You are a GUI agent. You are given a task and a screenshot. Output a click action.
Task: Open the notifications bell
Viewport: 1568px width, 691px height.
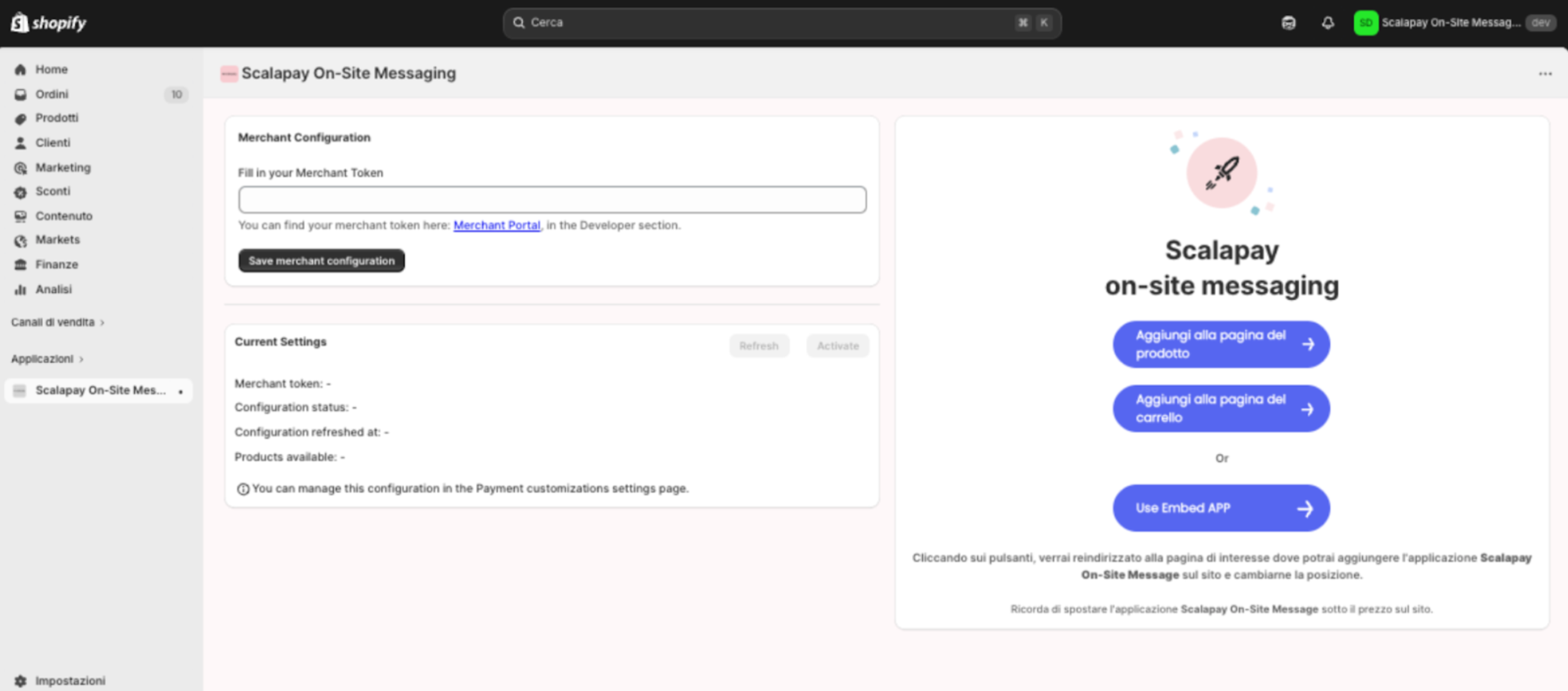point(1327,23)
